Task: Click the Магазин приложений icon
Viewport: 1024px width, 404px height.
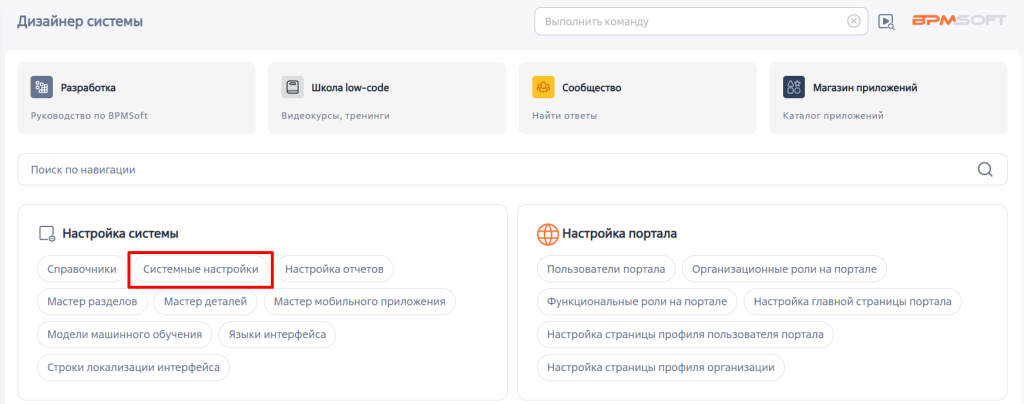Action: click(794, 87)
